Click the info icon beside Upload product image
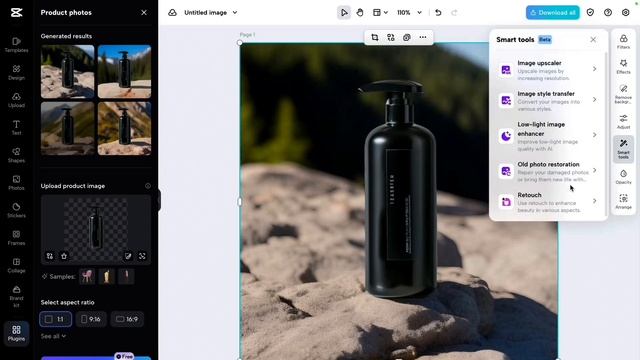Viewport: 640px width, 360px height. [148, 186]
